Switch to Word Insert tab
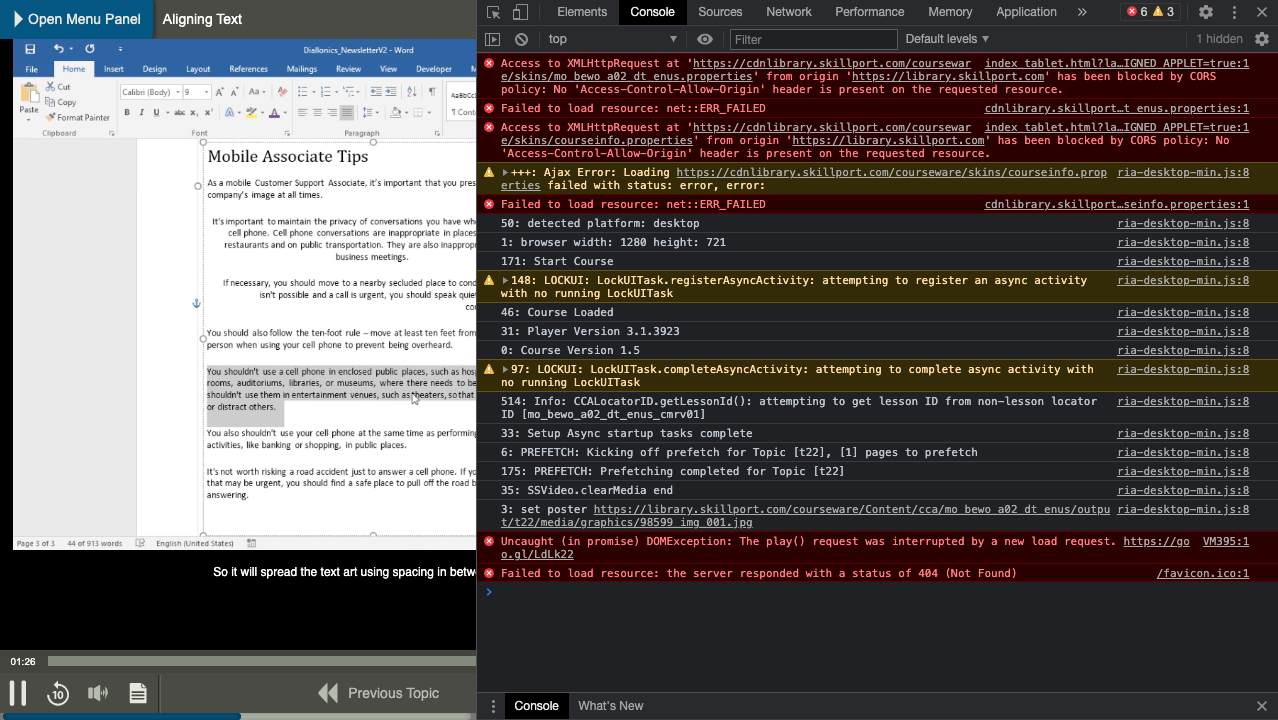The image size is (1278, 720). pos(114,69)
